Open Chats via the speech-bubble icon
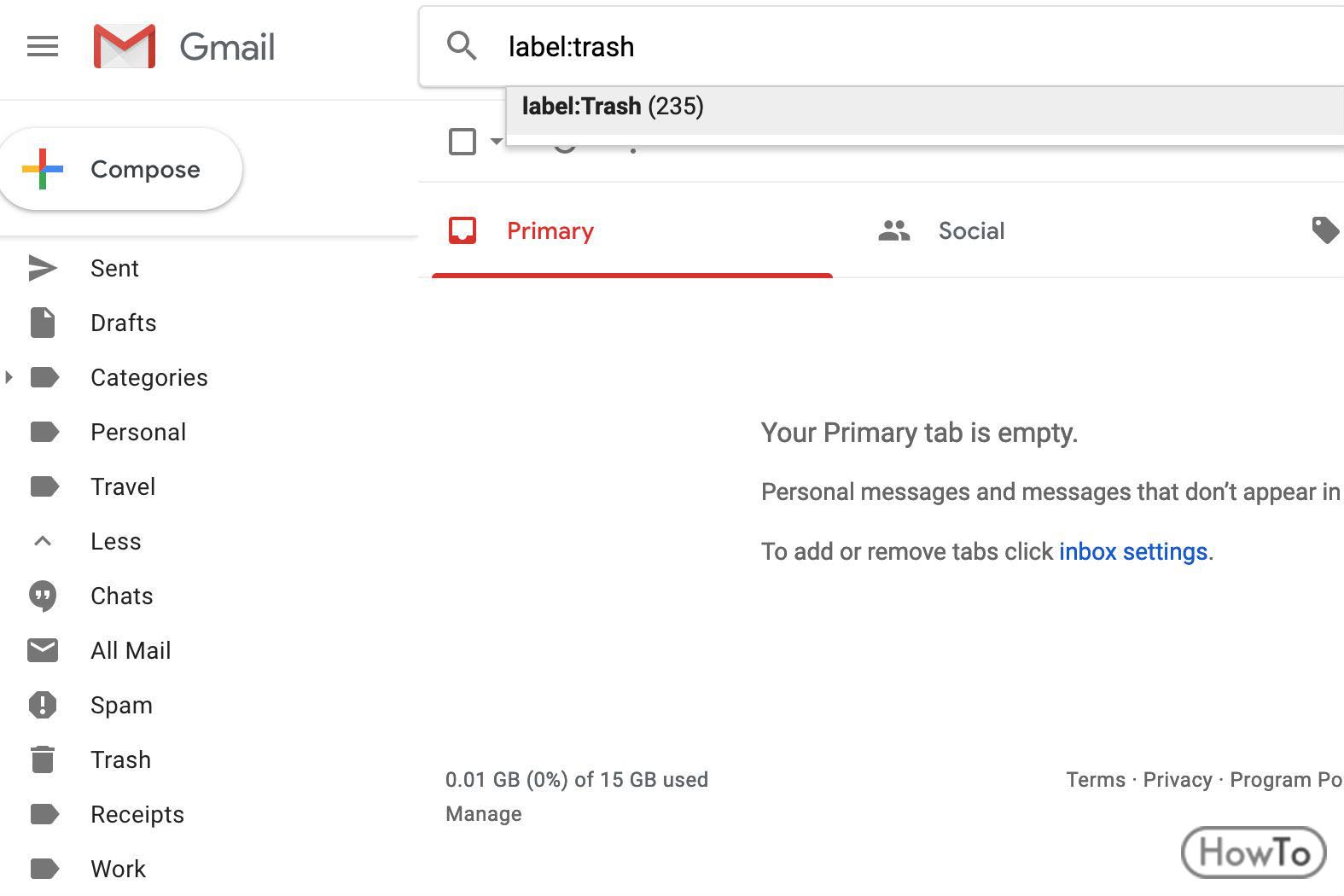 coord(43,596)
